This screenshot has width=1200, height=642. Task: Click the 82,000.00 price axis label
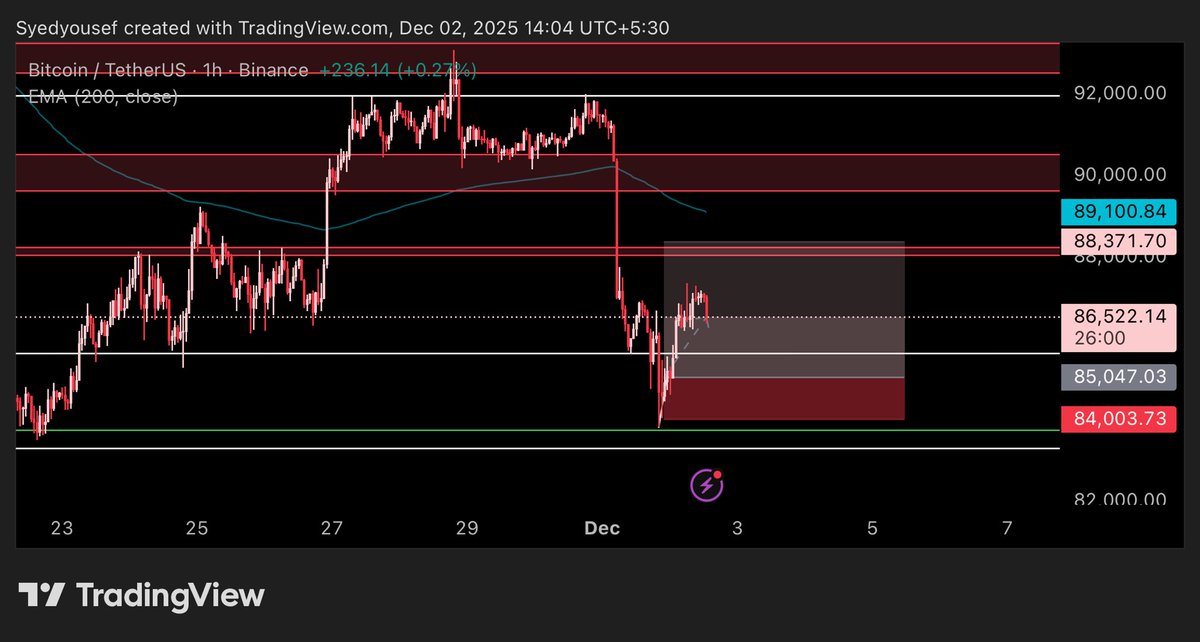click(x=1120, y=499)
